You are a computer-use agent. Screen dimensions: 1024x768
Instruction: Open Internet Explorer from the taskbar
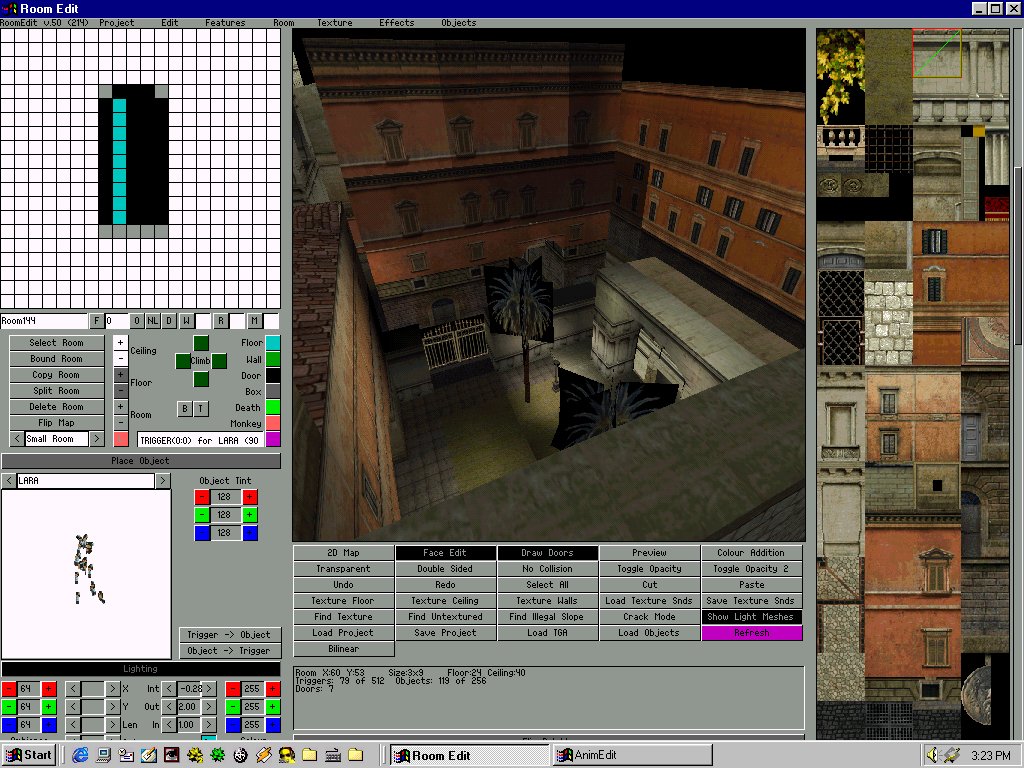click(80, 755)
